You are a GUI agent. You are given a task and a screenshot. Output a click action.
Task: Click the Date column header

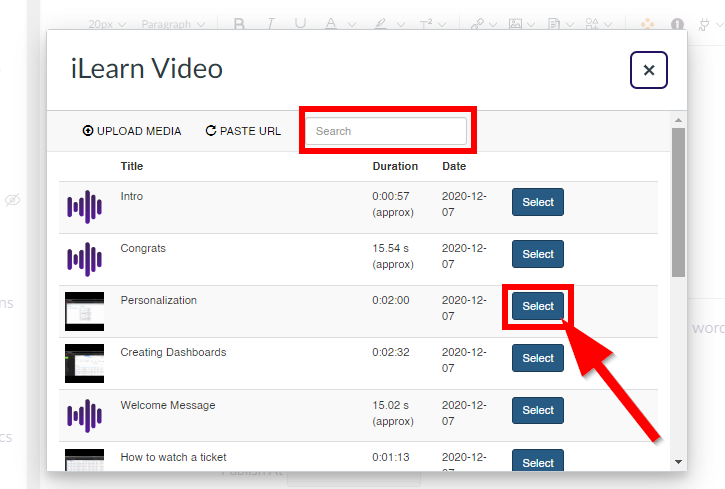tap(454, 166)
